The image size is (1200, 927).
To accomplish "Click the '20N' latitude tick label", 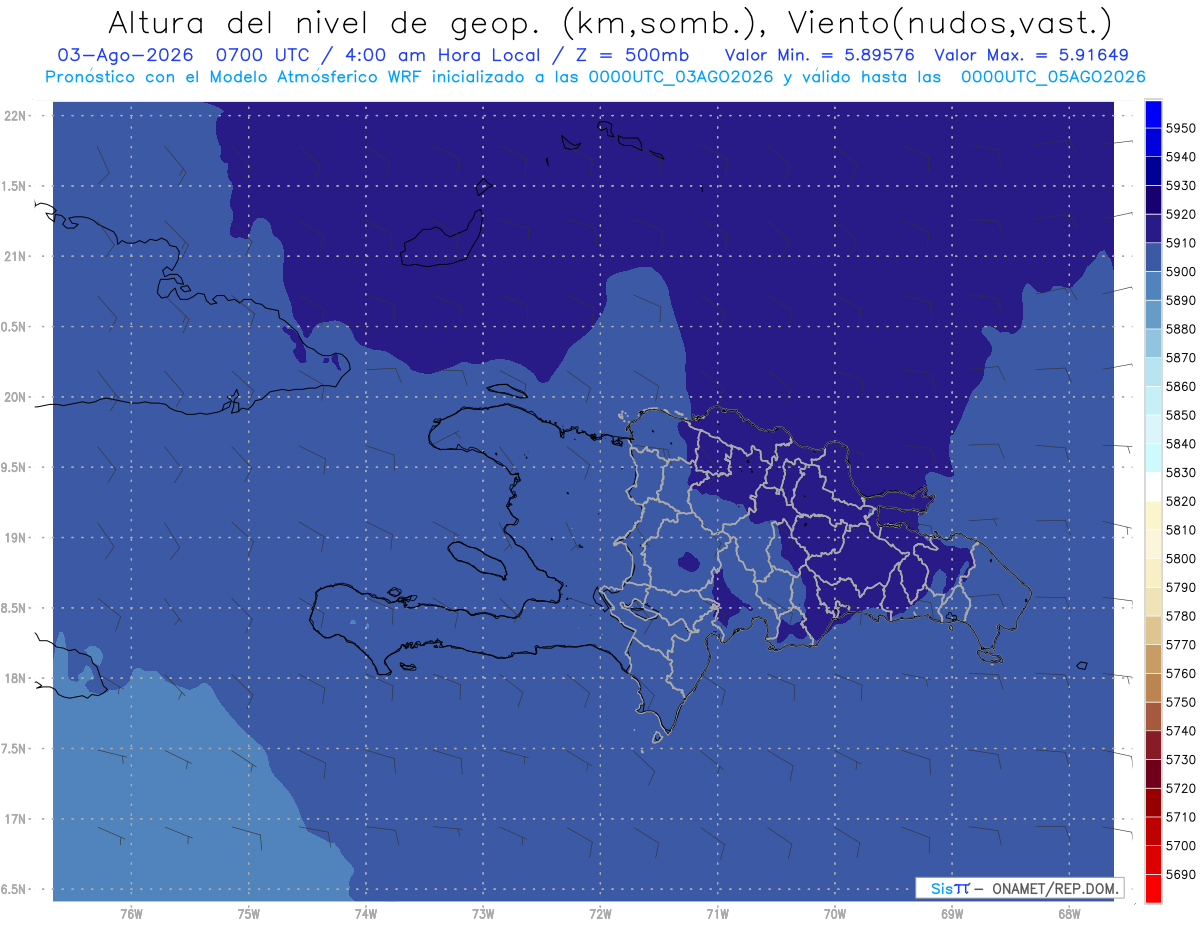I will point(15,397).
